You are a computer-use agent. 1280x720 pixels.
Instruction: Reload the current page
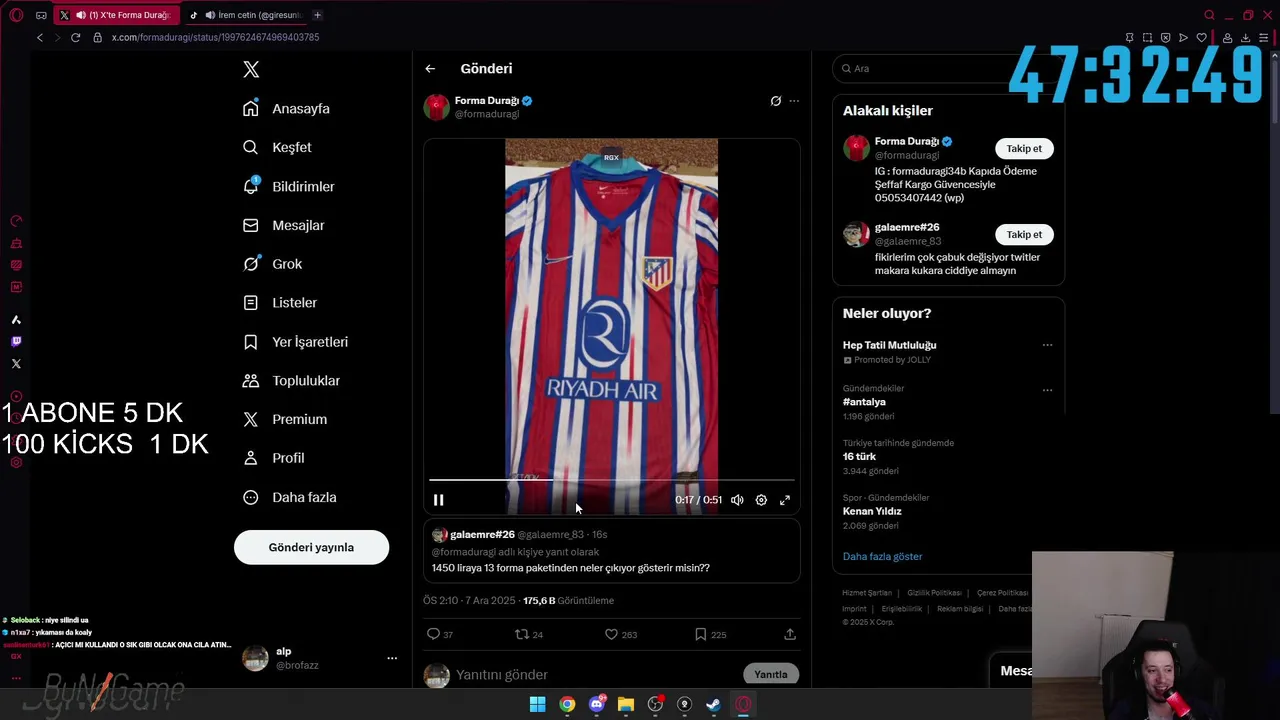75,37
